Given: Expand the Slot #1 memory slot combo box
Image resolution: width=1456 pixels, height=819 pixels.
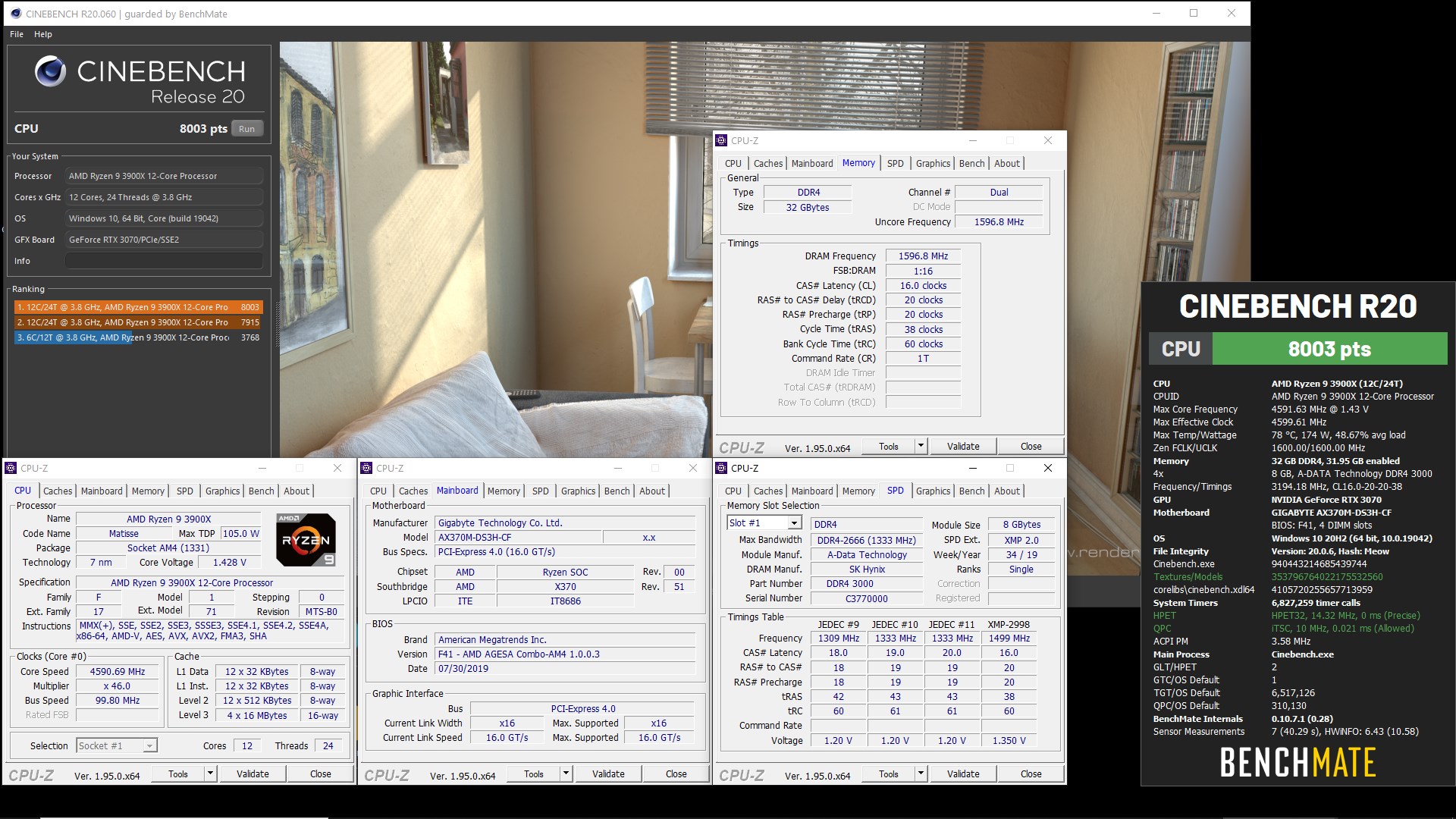Looking at the screenshot, I should coord(794,523).
